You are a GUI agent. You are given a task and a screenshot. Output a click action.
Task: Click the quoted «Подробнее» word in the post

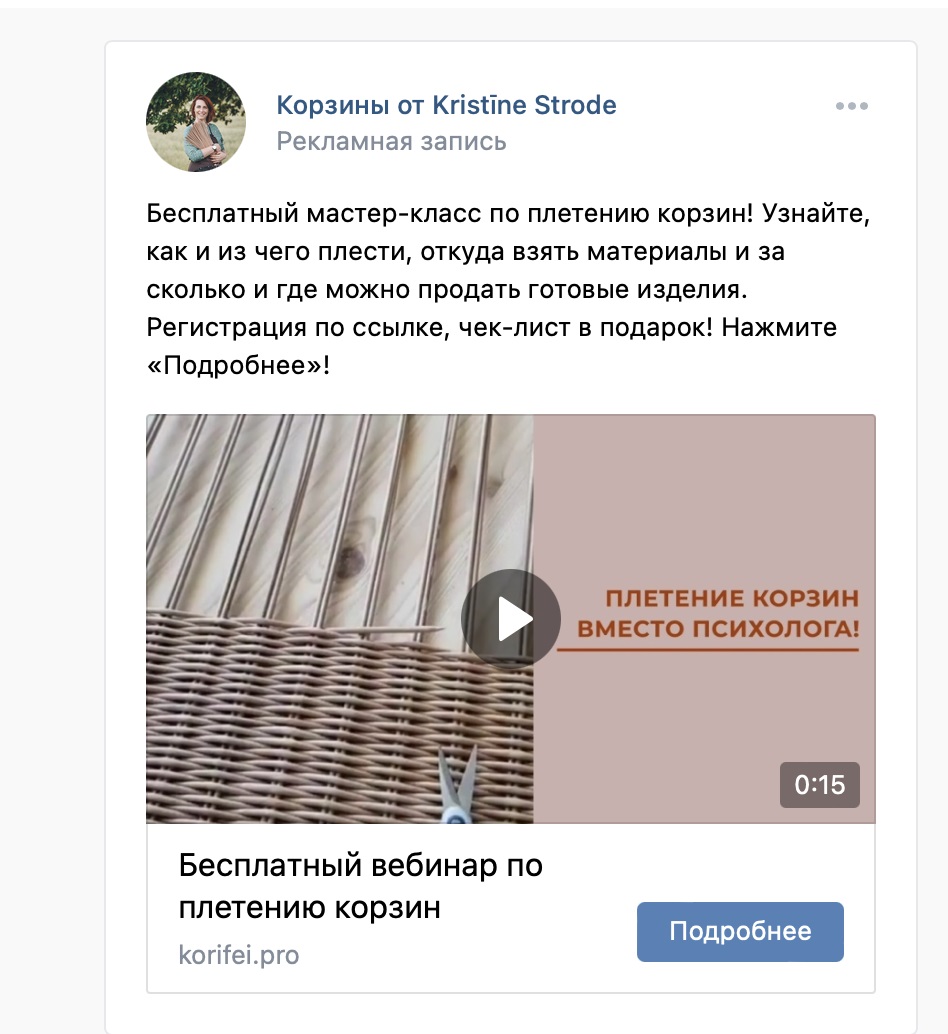point(234,365)
